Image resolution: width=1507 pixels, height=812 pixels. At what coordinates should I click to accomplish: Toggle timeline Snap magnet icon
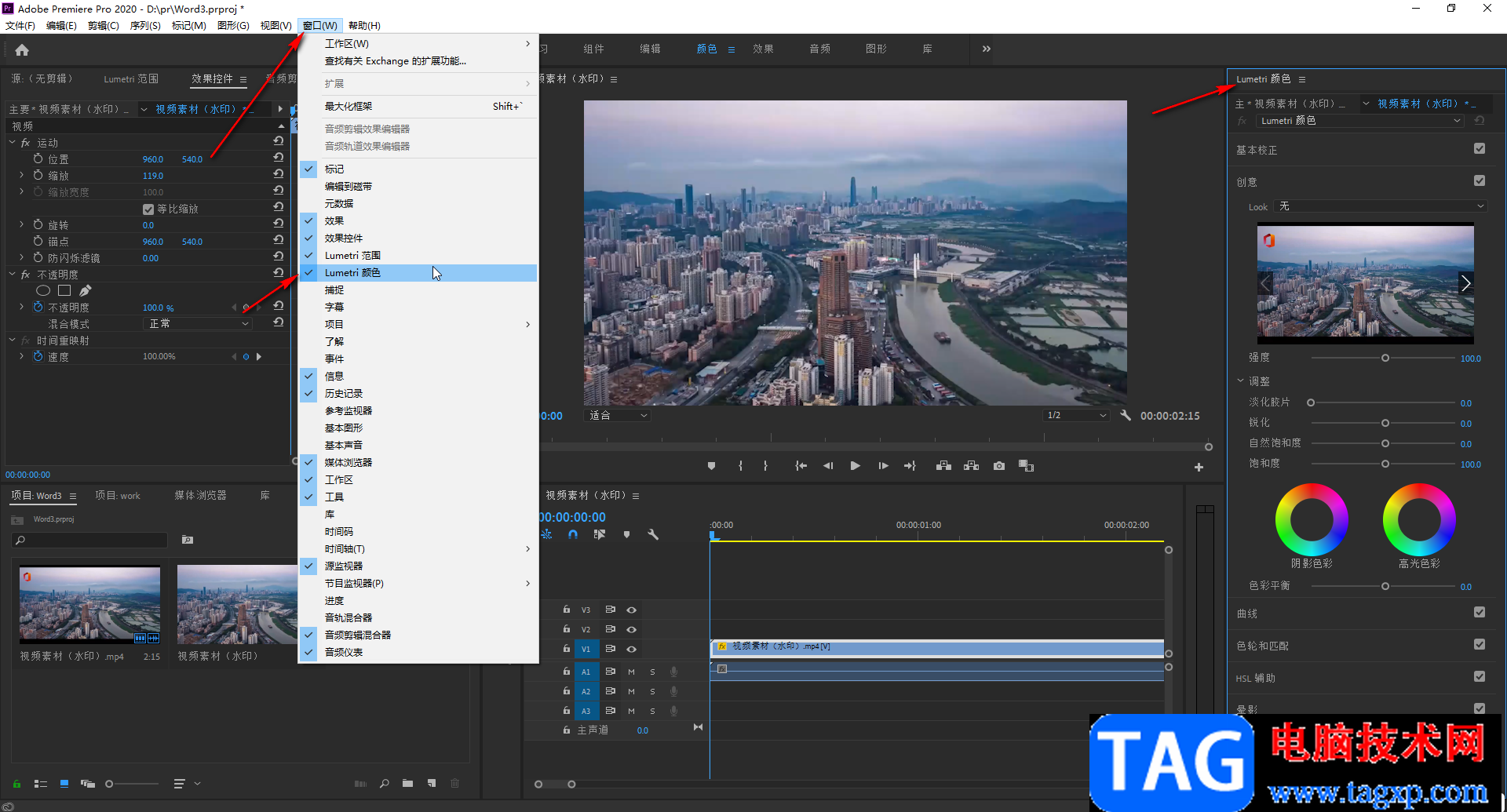(x=573, y=534)
